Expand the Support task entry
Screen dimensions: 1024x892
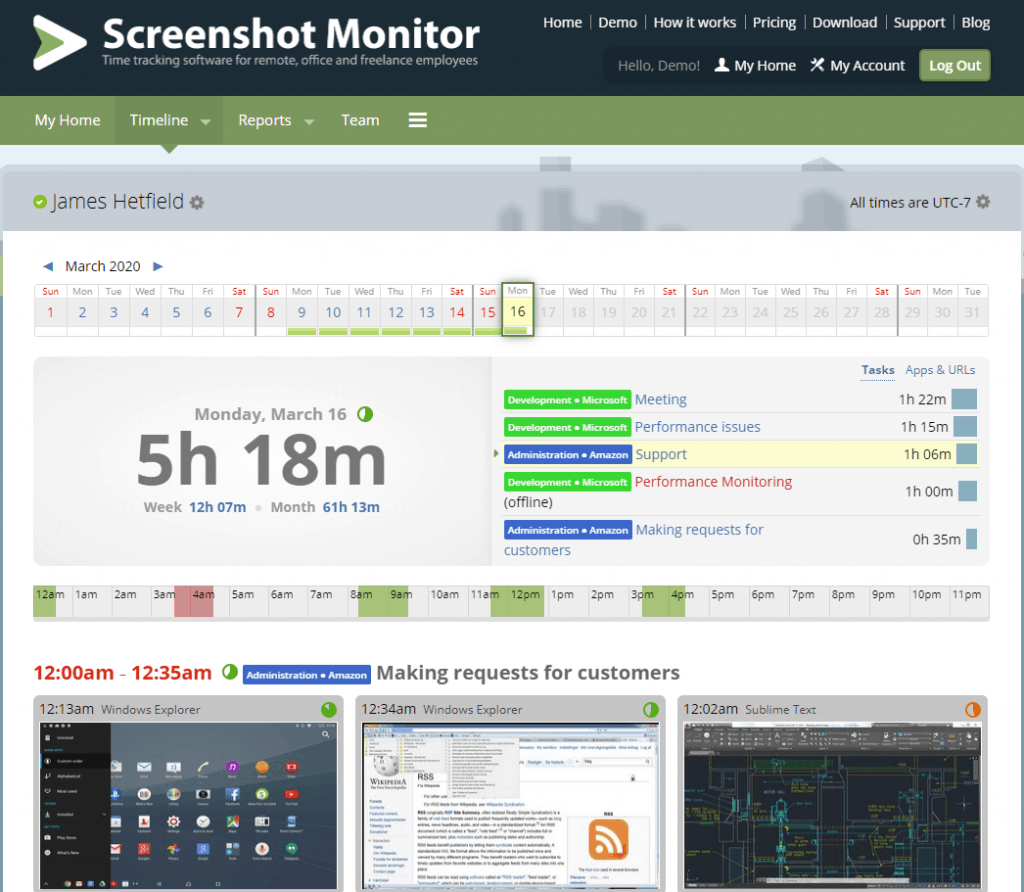point(497,453)
